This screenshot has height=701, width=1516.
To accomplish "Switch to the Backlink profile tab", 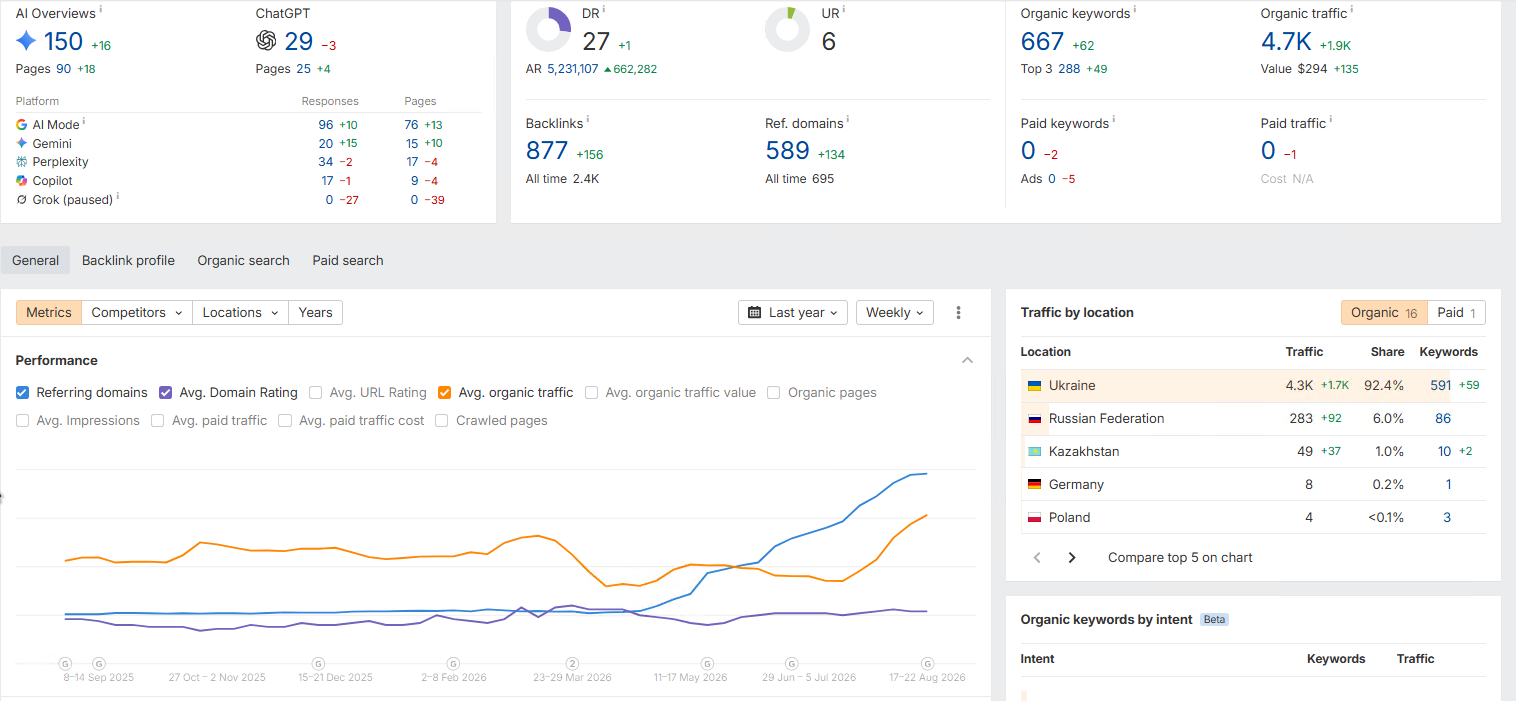I will pyautogui.click(x=128, y=260).
